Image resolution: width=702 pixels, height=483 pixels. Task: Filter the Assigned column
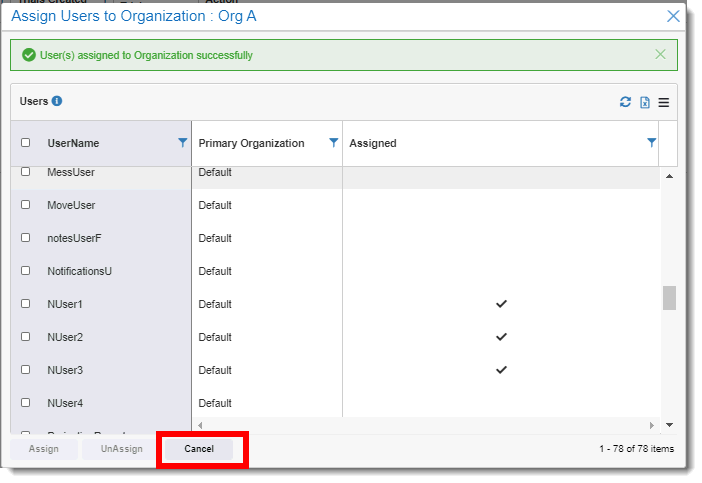(651, 143)
